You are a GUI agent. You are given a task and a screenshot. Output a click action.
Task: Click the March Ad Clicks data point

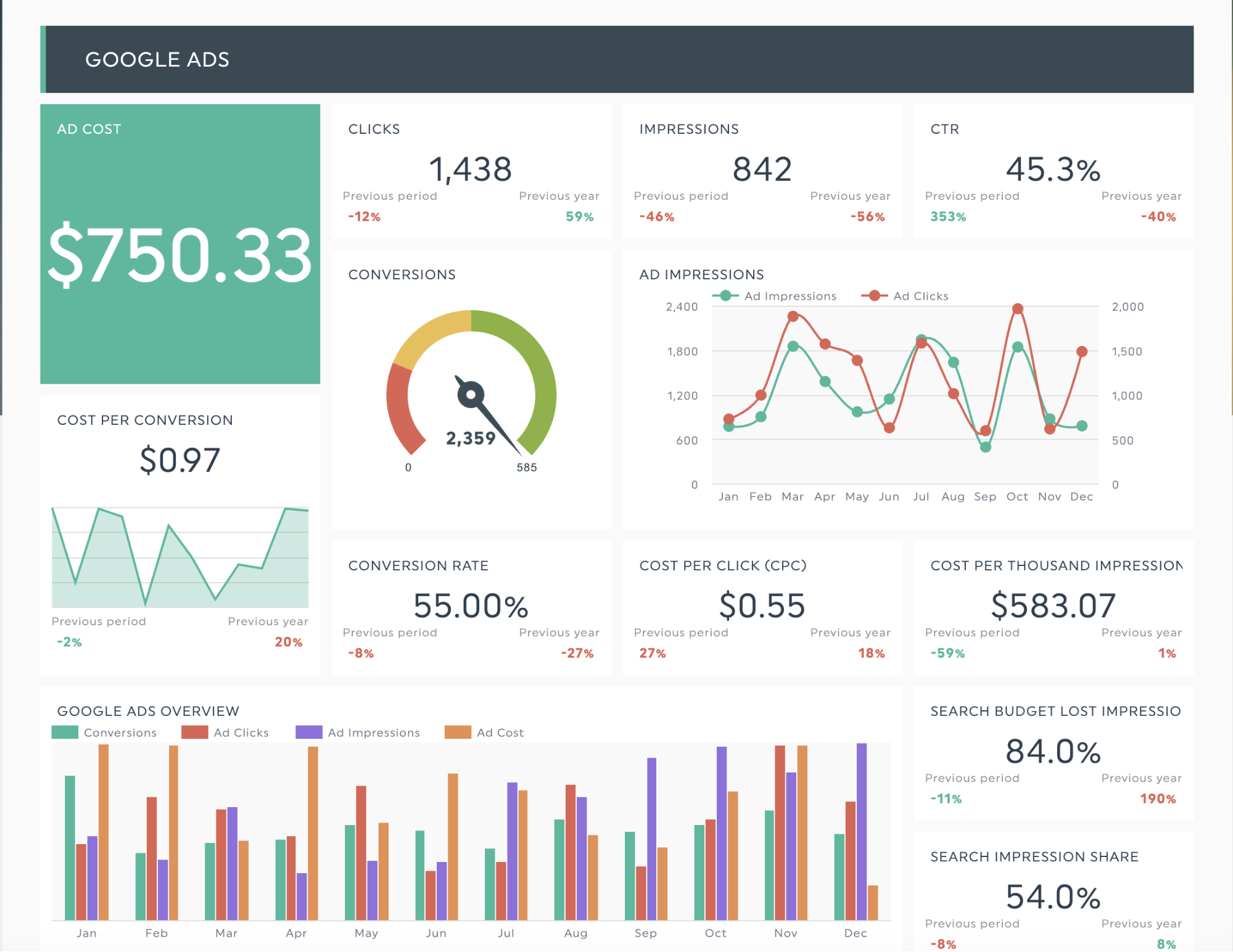[x=793, y=316]
